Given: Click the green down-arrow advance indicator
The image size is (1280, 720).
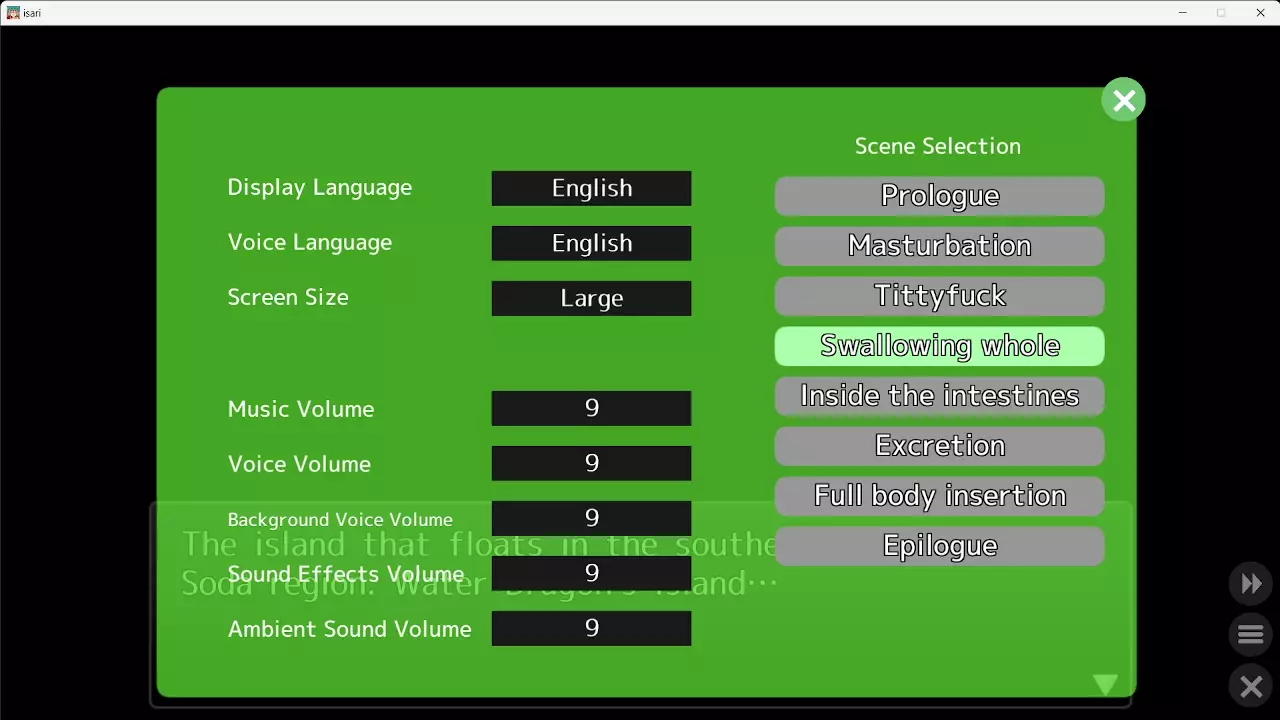Looking at the screenshot, I should [1105, 685].
